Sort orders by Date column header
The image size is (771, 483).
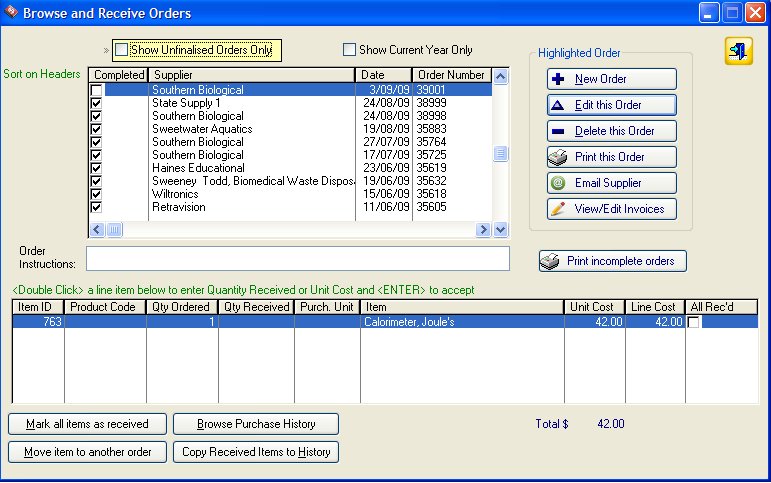pos(383,75)
